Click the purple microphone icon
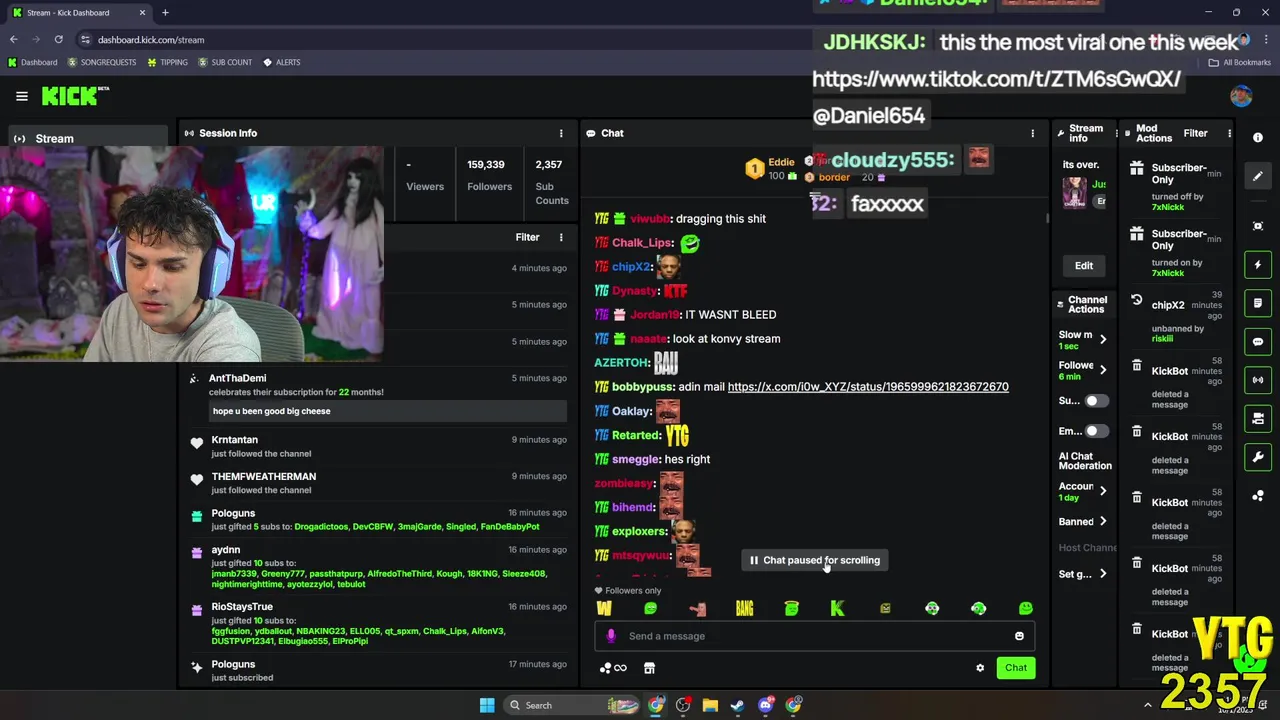 [611, 636]
